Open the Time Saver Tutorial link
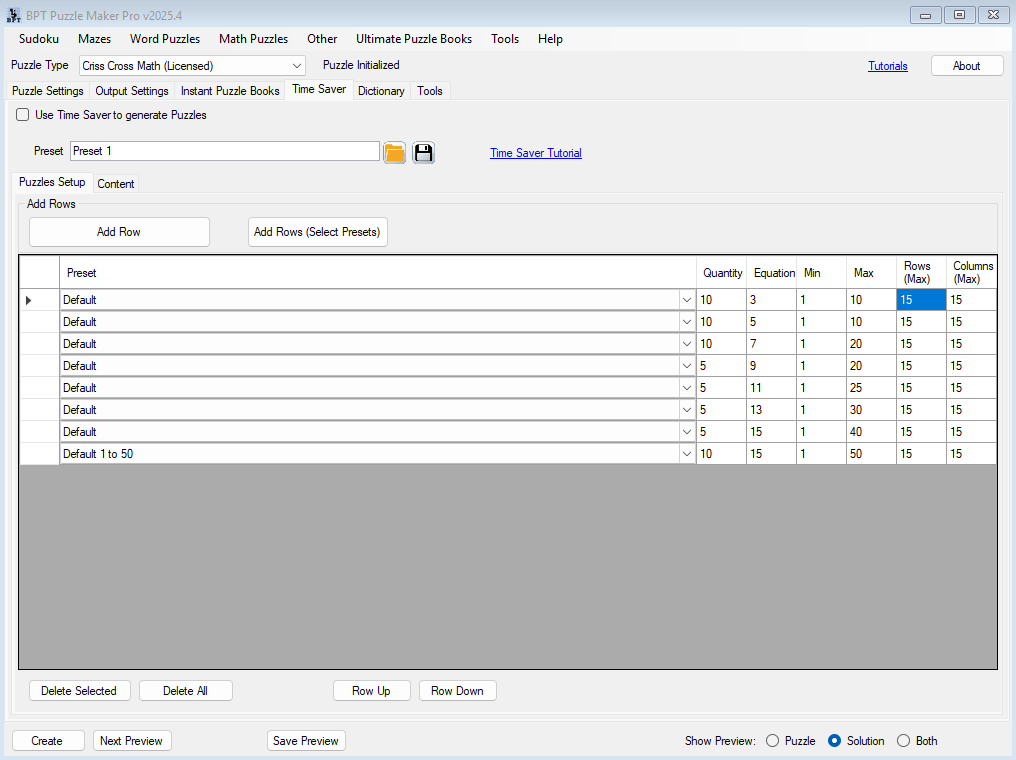Viewport: 1016px width, 760px height. (535, 153)
